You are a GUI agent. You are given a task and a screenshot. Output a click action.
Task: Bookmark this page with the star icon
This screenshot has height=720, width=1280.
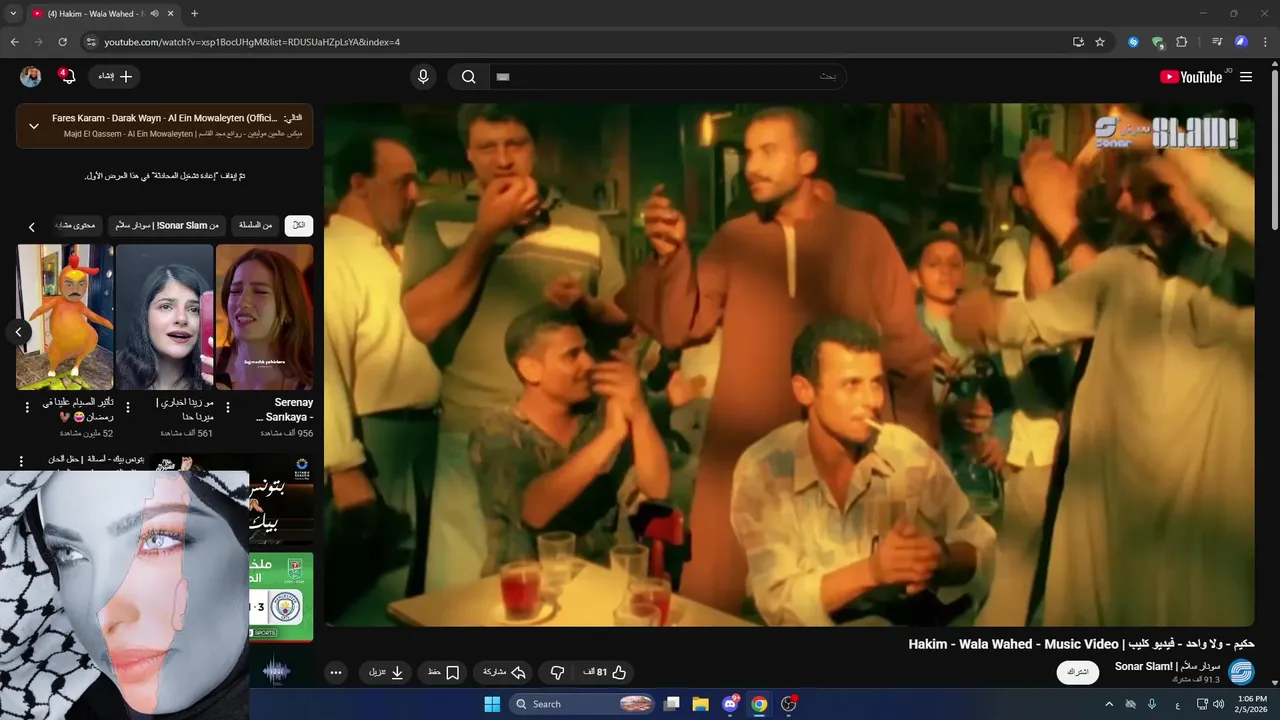click(x=1100, y=42)
